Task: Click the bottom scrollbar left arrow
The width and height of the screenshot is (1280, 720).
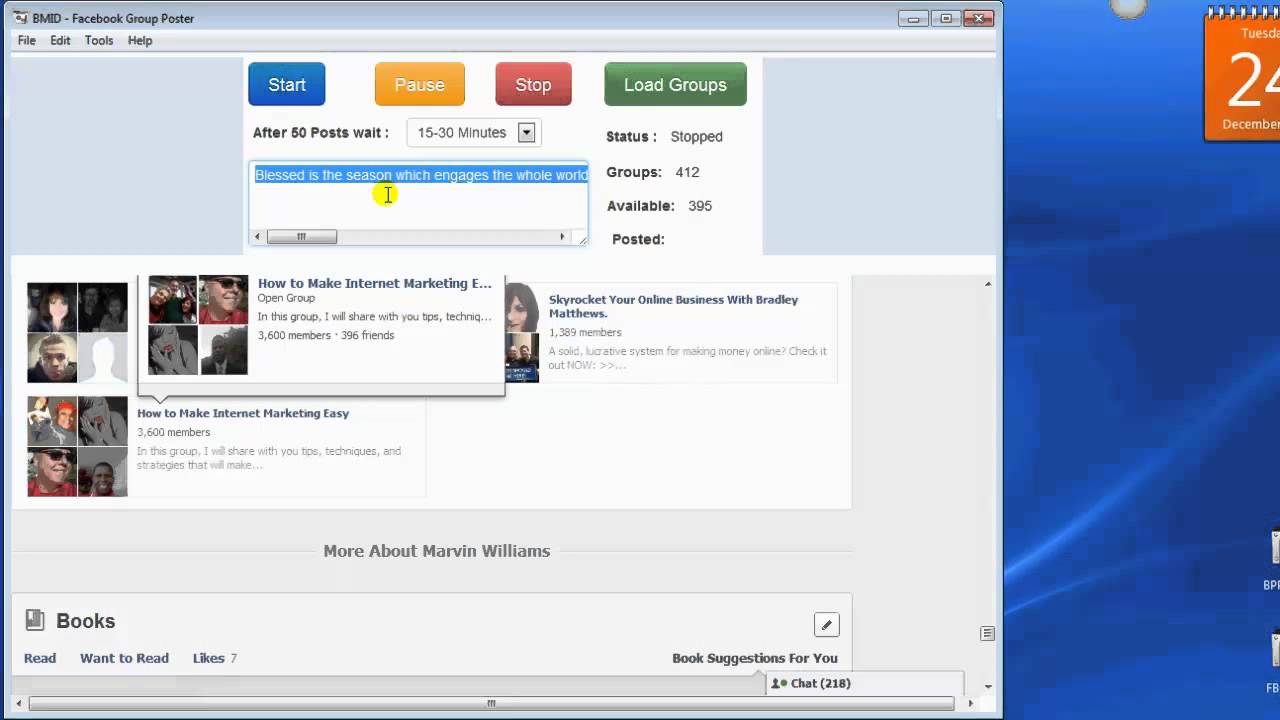Action: point(18,703)
